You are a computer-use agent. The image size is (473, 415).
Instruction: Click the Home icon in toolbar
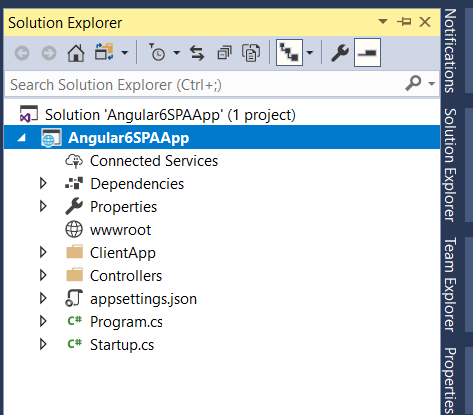coord(76,53)
